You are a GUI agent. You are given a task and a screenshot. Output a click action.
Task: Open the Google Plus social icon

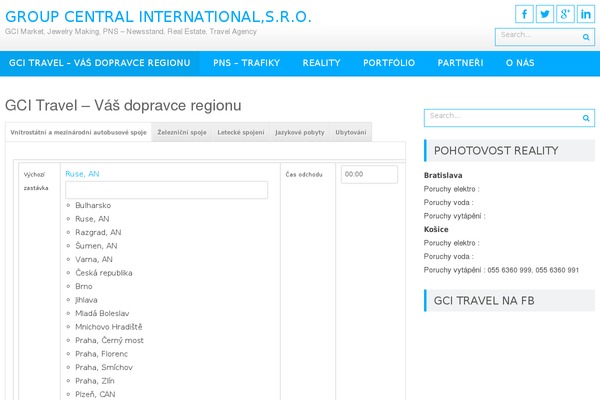[565, 14]
